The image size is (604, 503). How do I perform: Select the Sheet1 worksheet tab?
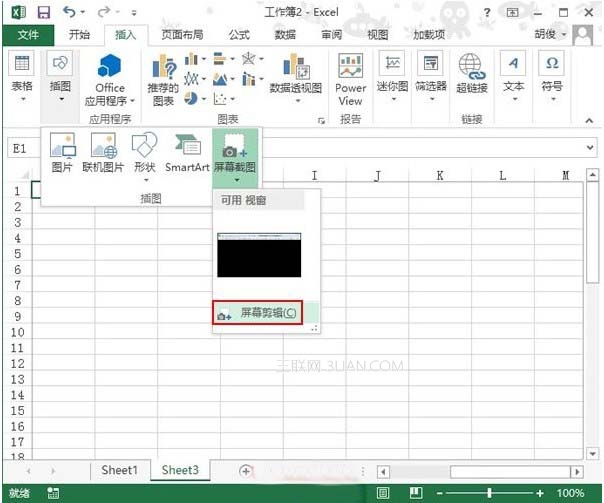coord(119,470)
